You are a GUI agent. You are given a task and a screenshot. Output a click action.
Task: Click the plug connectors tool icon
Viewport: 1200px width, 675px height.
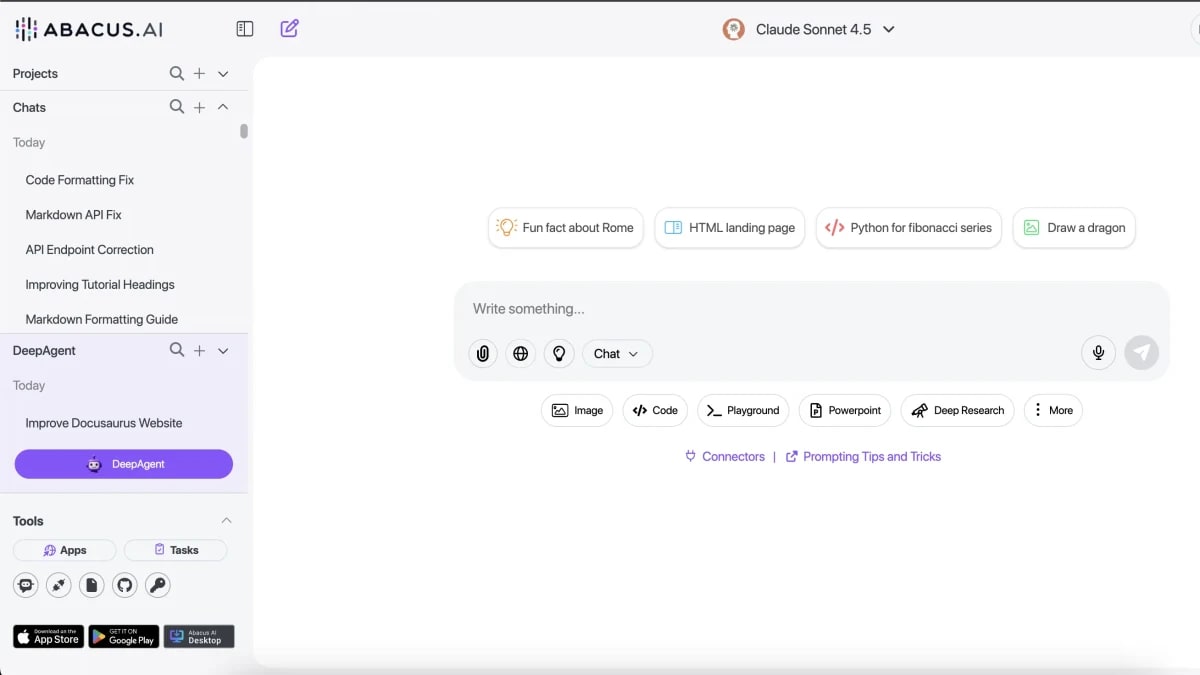click(59, 585)
